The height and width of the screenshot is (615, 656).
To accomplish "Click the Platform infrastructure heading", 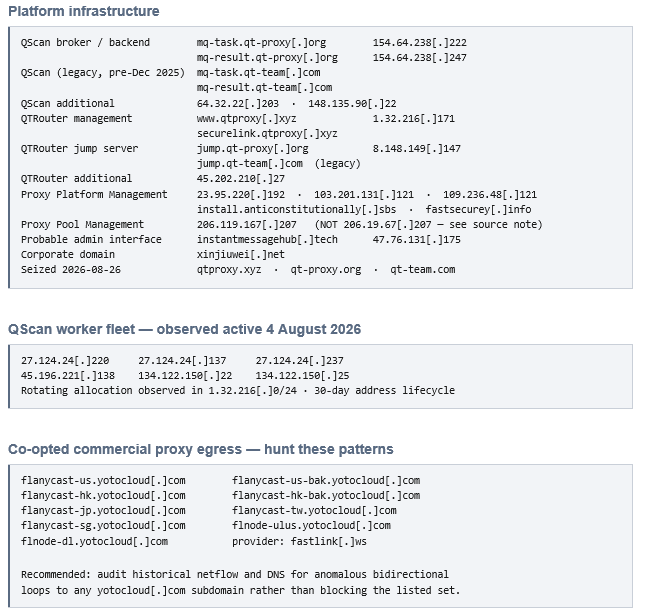I will click(84, 11).
